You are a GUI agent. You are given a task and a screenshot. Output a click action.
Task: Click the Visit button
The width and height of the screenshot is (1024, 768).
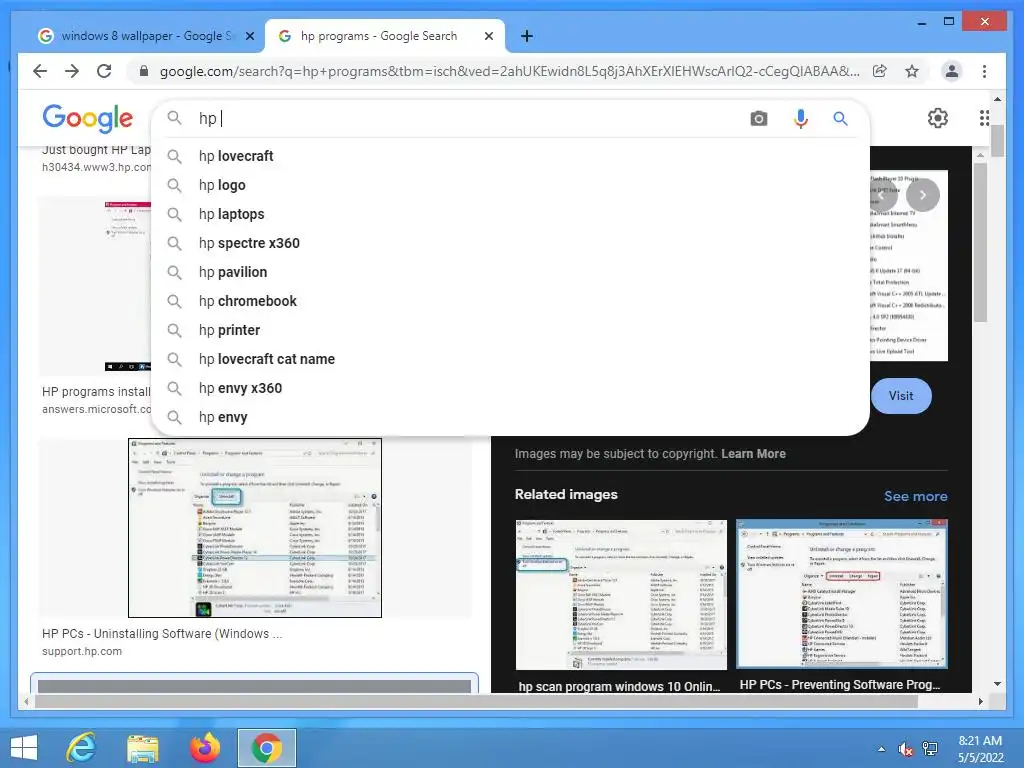pos(901,396)
